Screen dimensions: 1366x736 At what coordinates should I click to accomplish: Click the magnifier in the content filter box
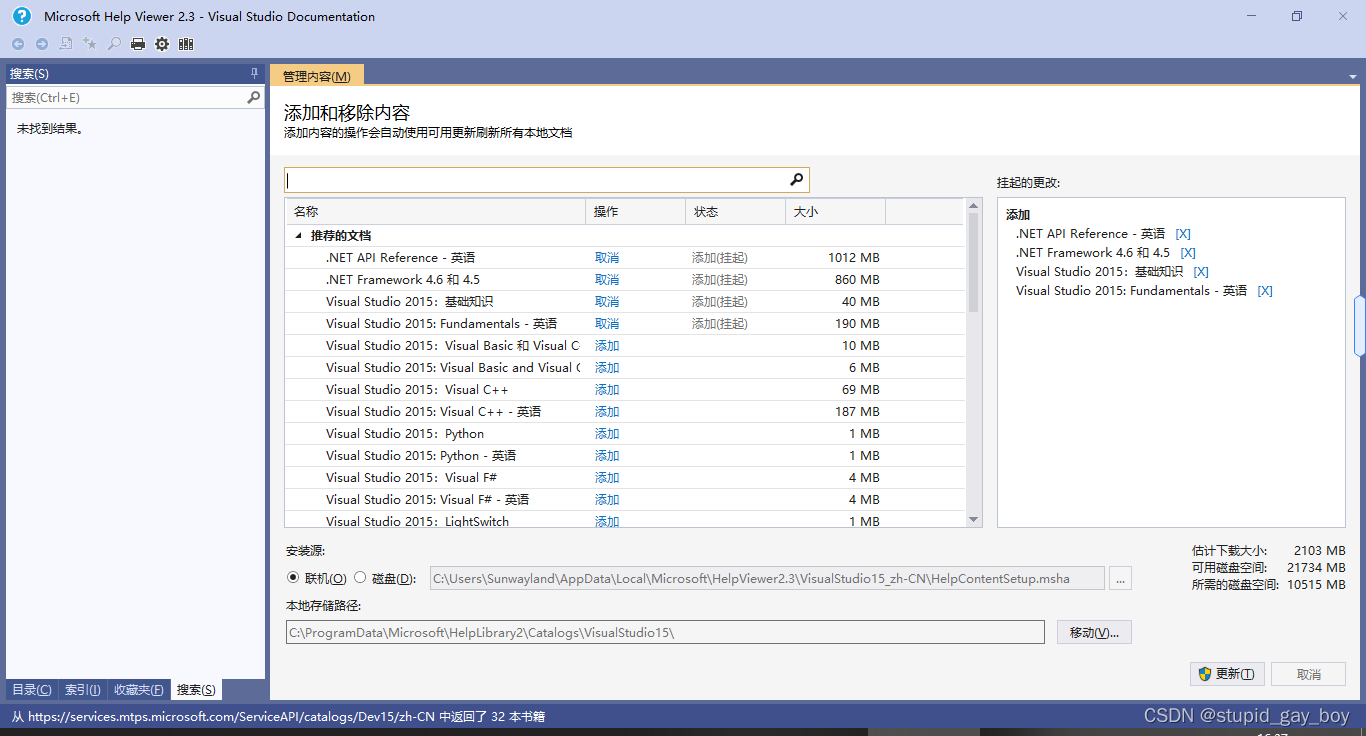tap(797, 180)
